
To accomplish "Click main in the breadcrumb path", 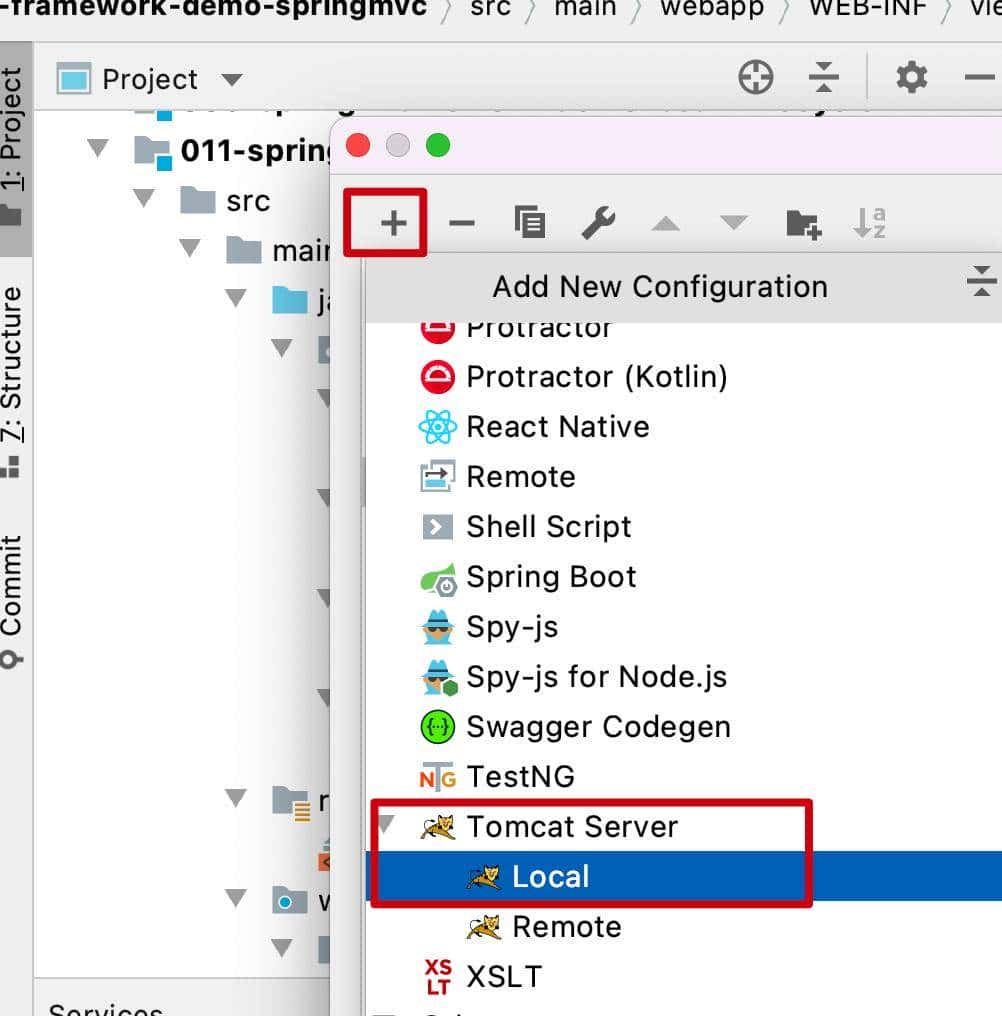I will (x=585, y=8).
